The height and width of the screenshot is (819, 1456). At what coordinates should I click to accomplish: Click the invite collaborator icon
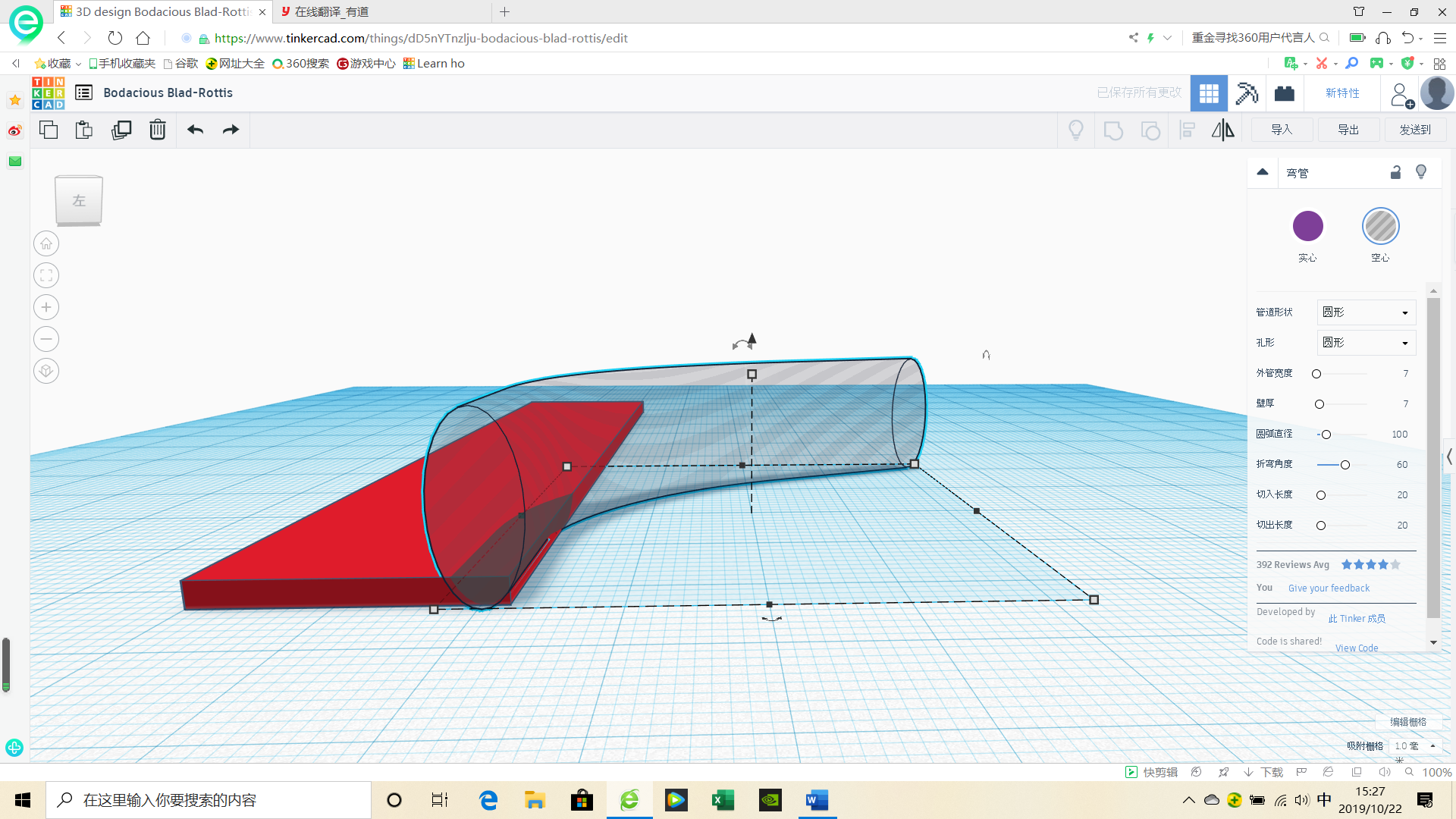1401,95
